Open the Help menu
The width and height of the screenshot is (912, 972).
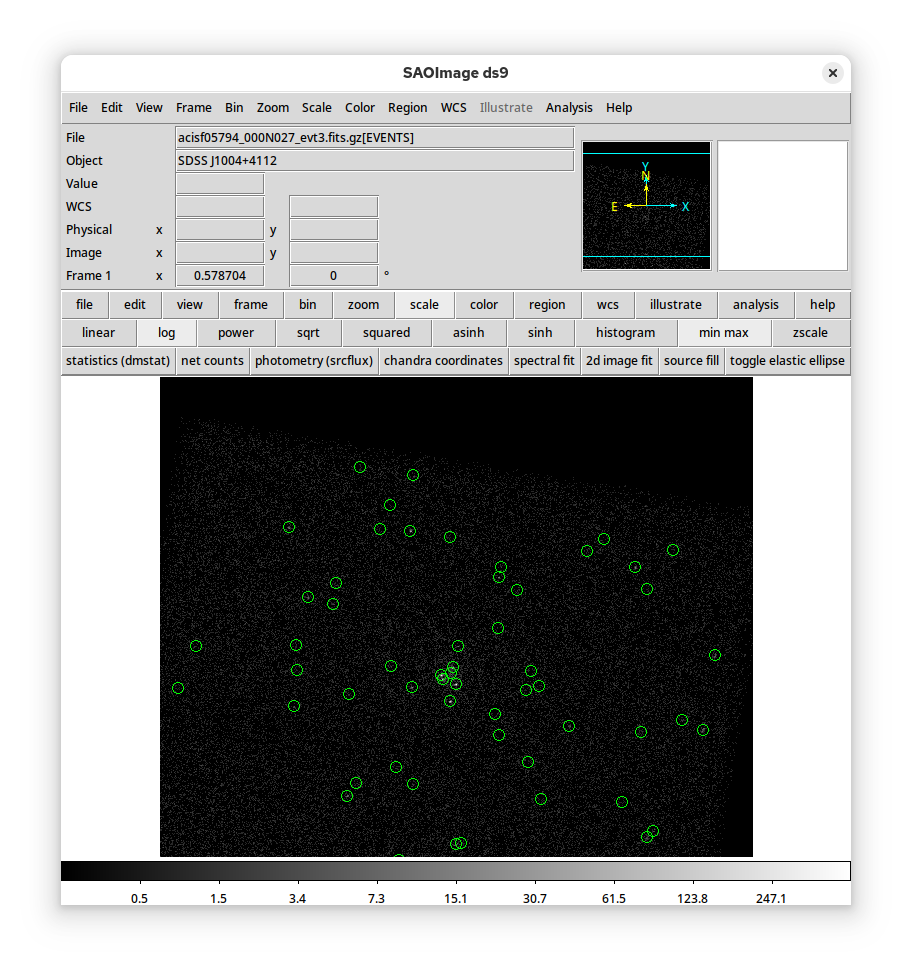pyautogui.click(x=619, y=108)
